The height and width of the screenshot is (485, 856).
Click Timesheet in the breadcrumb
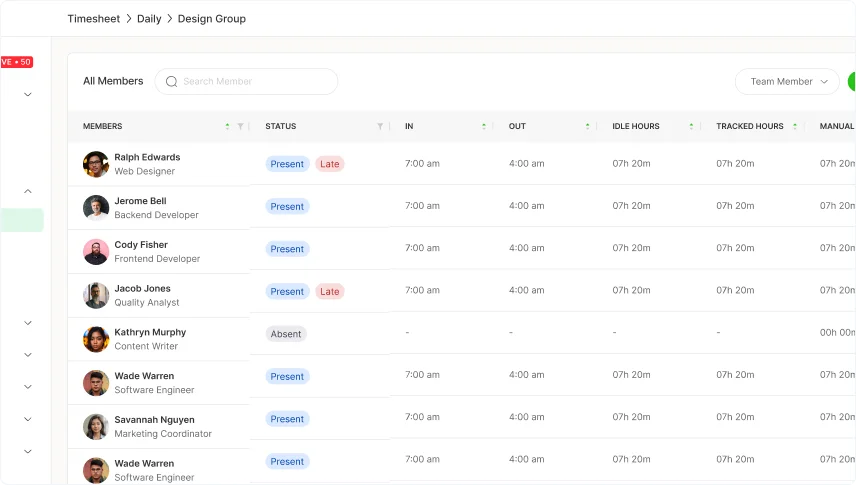coord(93,19)
